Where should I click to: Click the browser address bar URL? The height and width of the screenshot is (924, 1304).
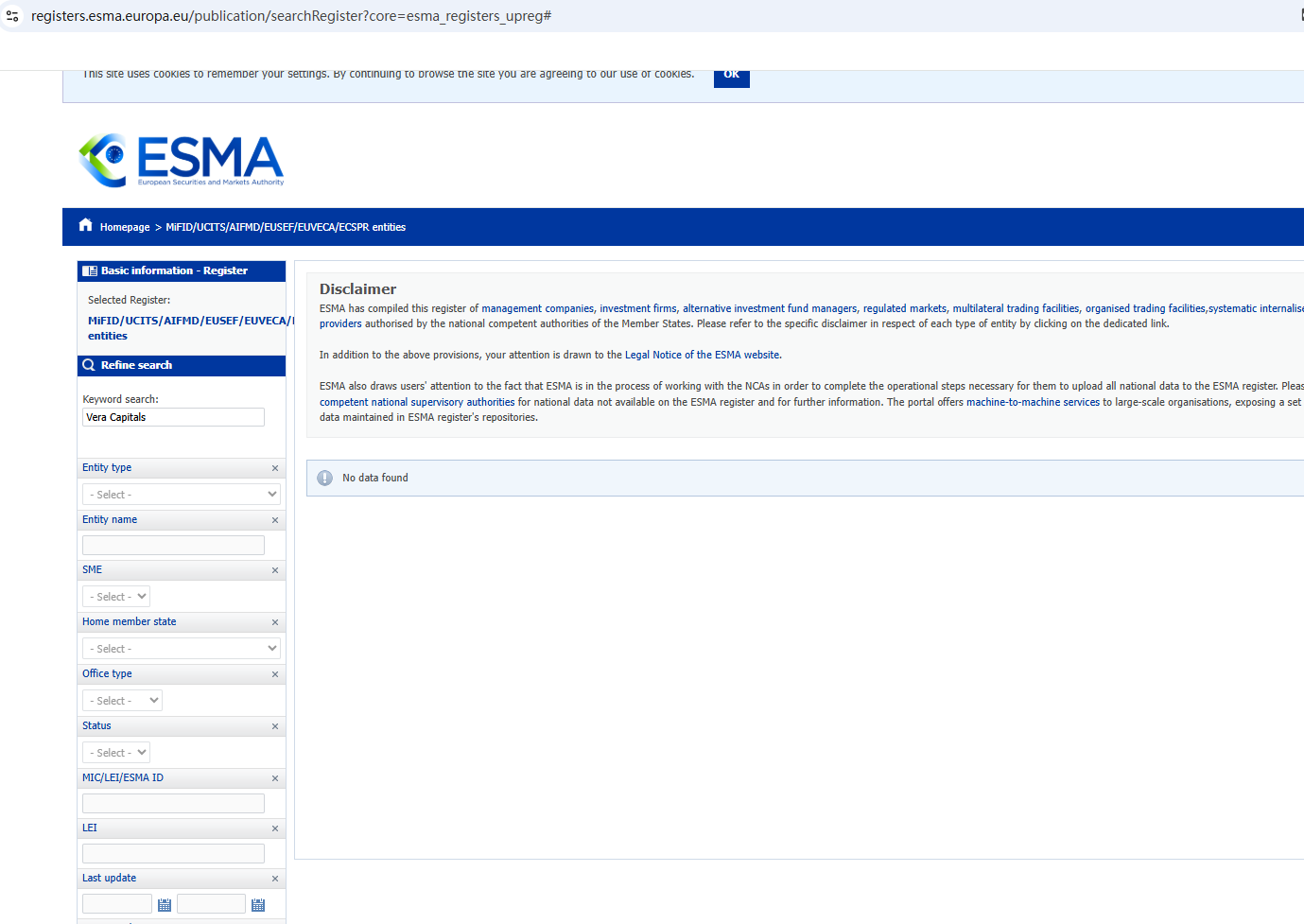(291, 16)
